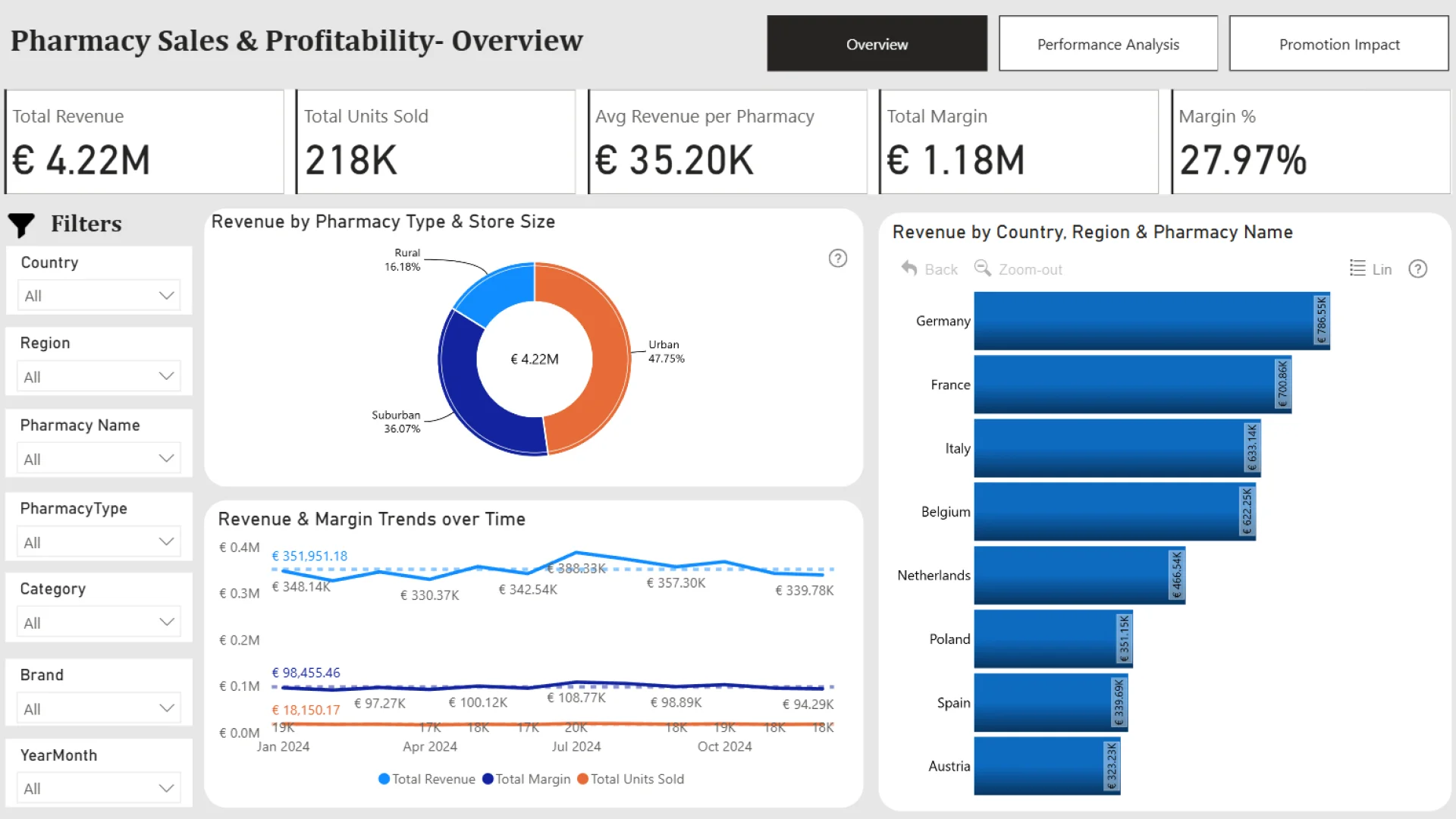
Task: Toggle Total Margin legend marker
Action: click(488, 779)
